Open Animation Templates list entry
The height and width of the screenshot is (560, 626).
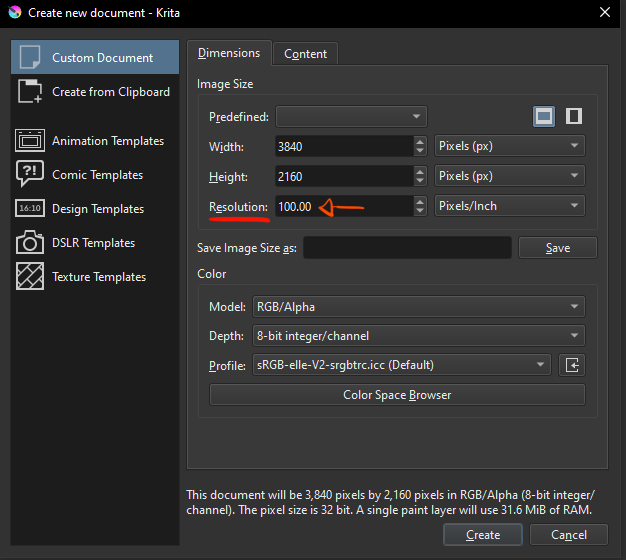pos(95,140)
